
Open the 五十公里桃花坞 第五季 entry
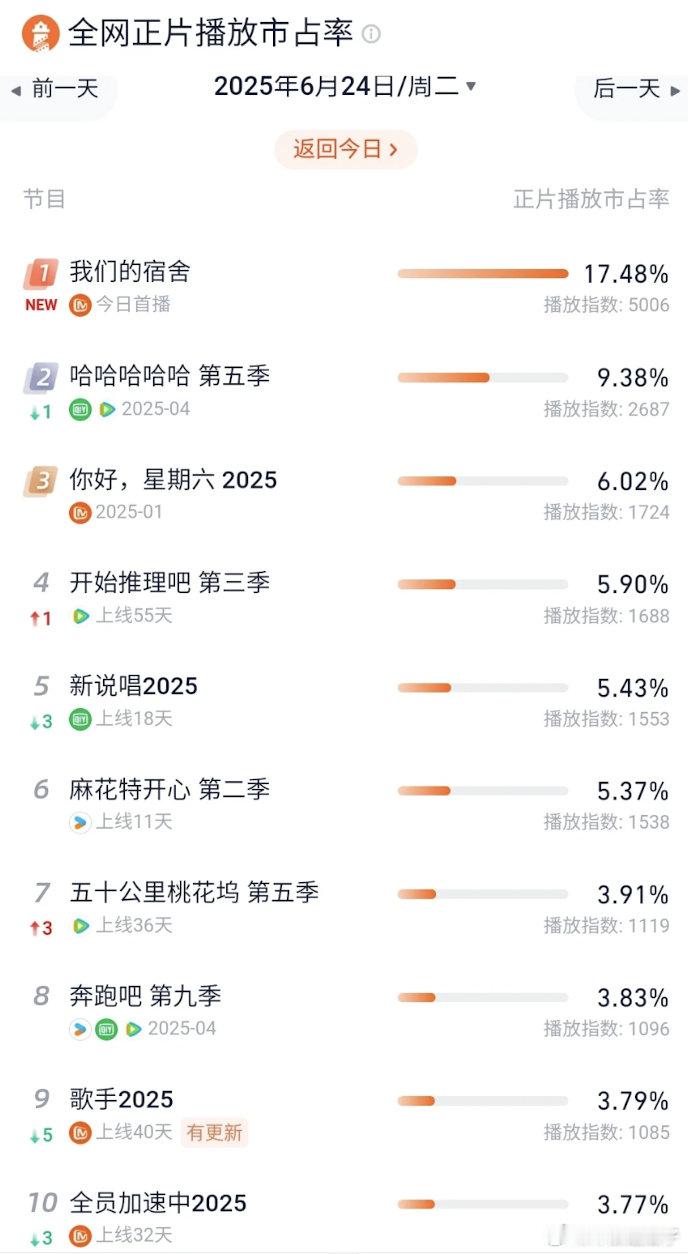(194, 892)
